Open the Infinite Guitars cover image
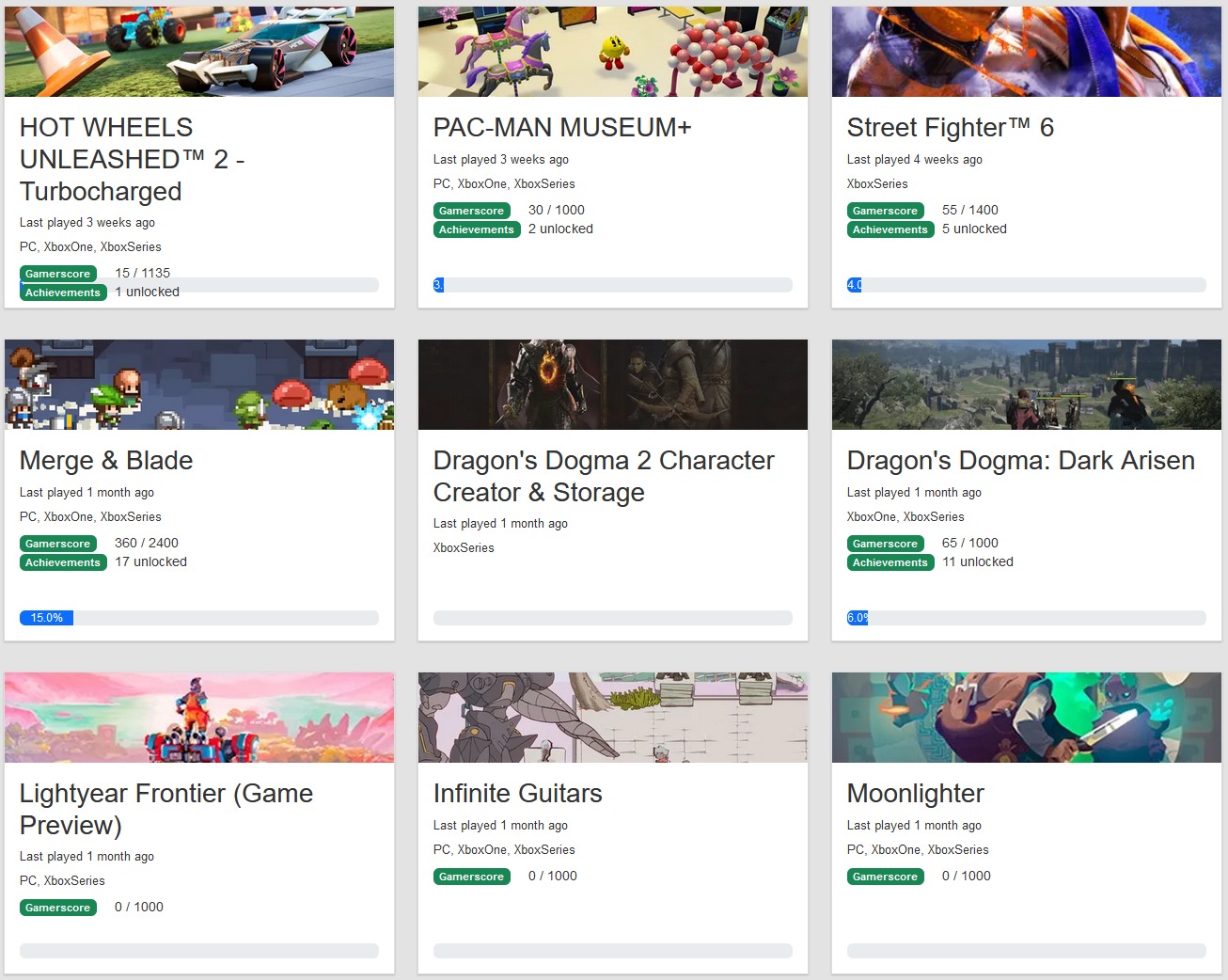 tap(613, 718)
